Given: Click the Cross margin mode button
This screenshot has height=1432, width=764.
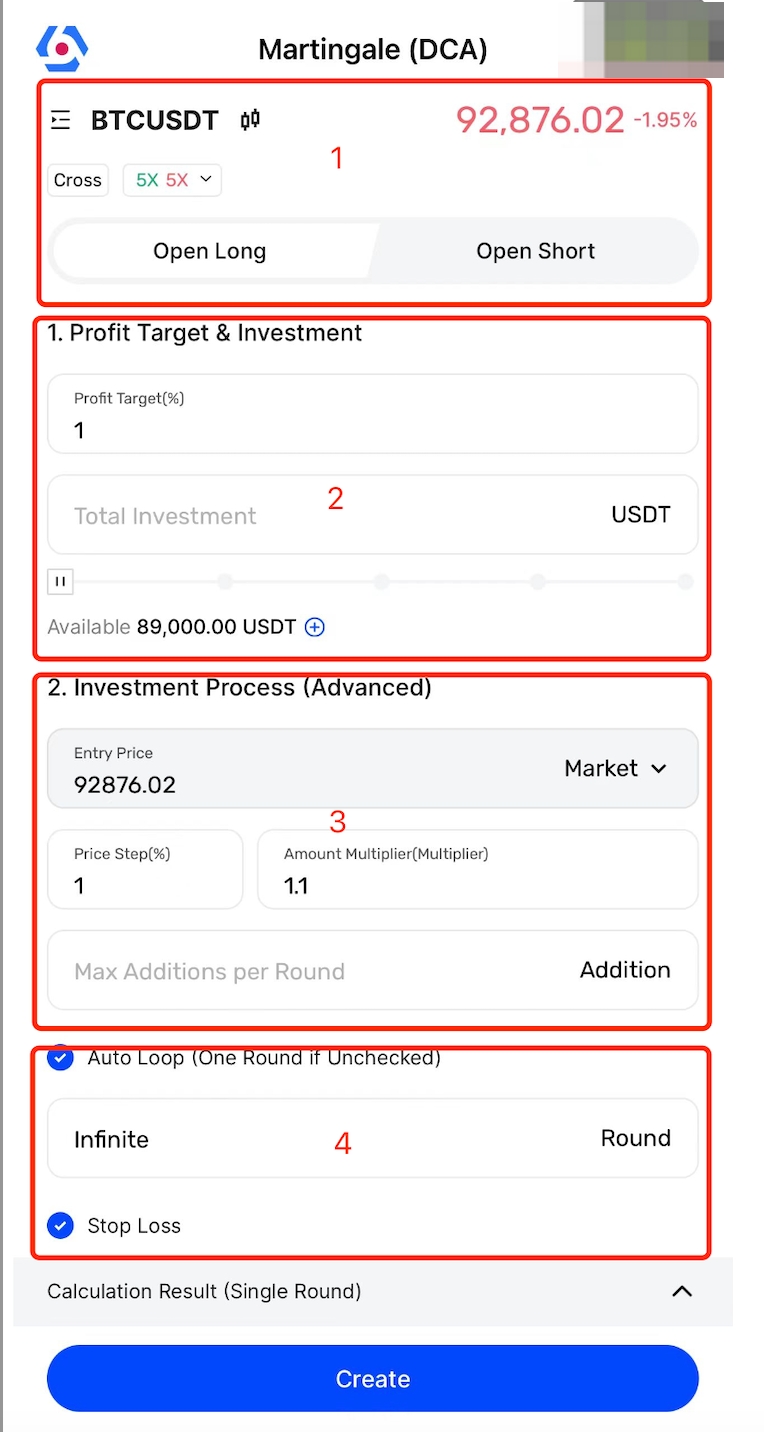Looking at the screenshot, I should point(78,180).
